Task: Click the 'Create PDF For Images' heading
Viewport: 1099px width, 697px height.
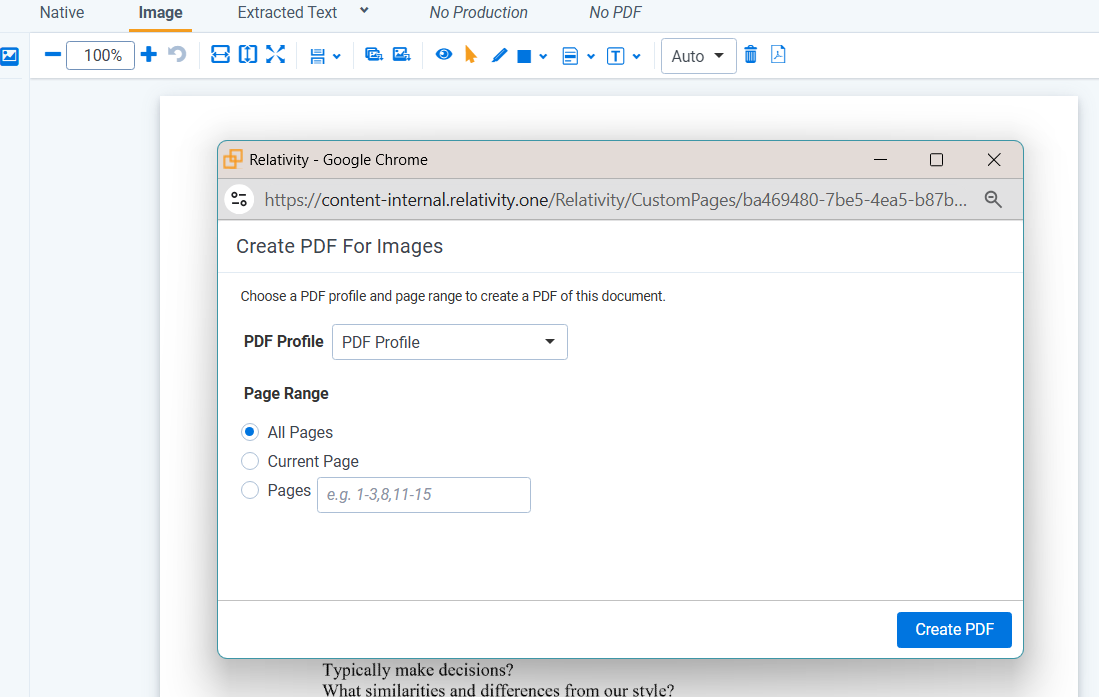Action: pos(339,246)
